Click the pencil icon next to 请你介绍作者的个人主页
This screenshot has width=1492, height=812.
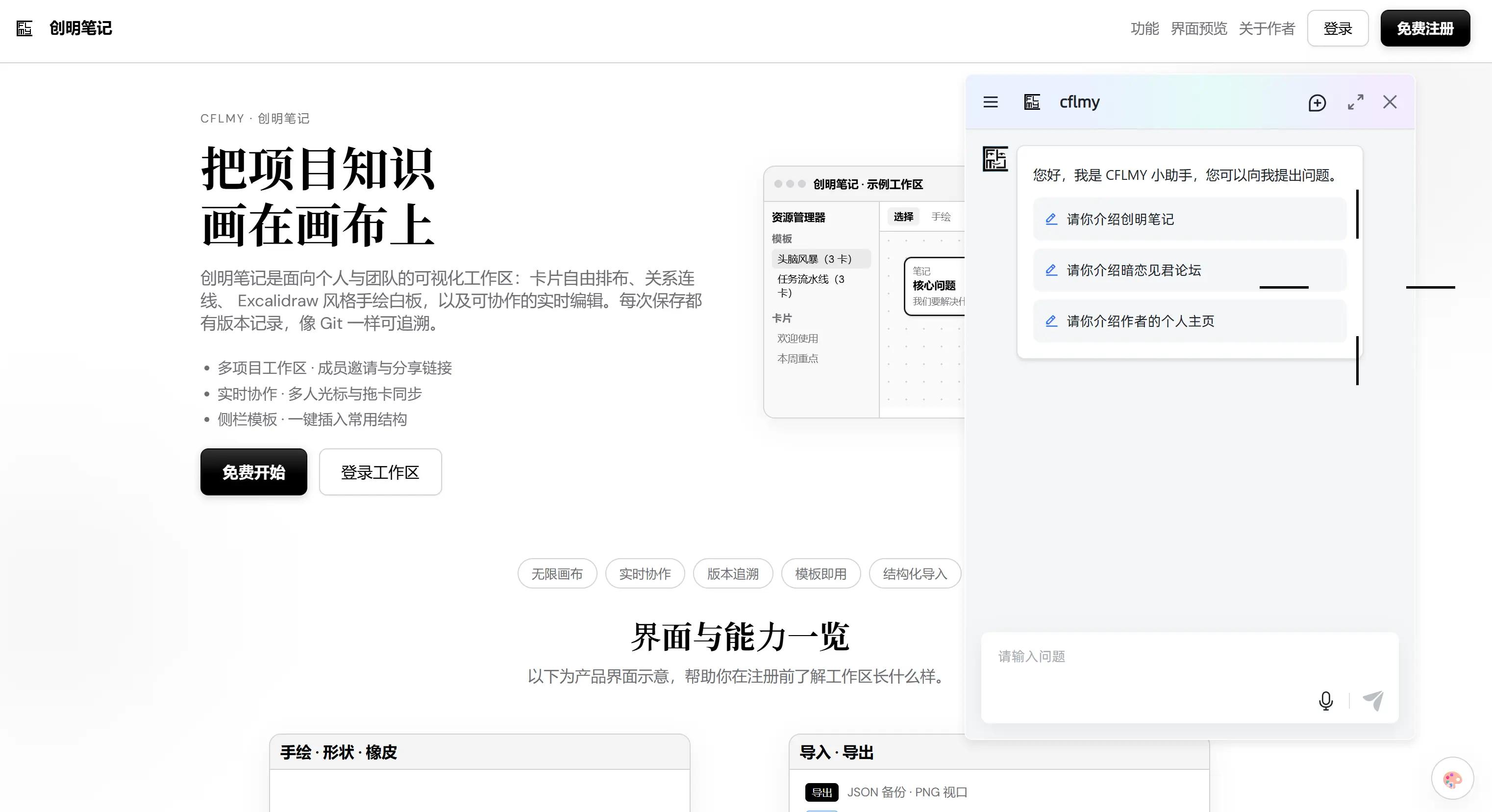pos(1051,321)
